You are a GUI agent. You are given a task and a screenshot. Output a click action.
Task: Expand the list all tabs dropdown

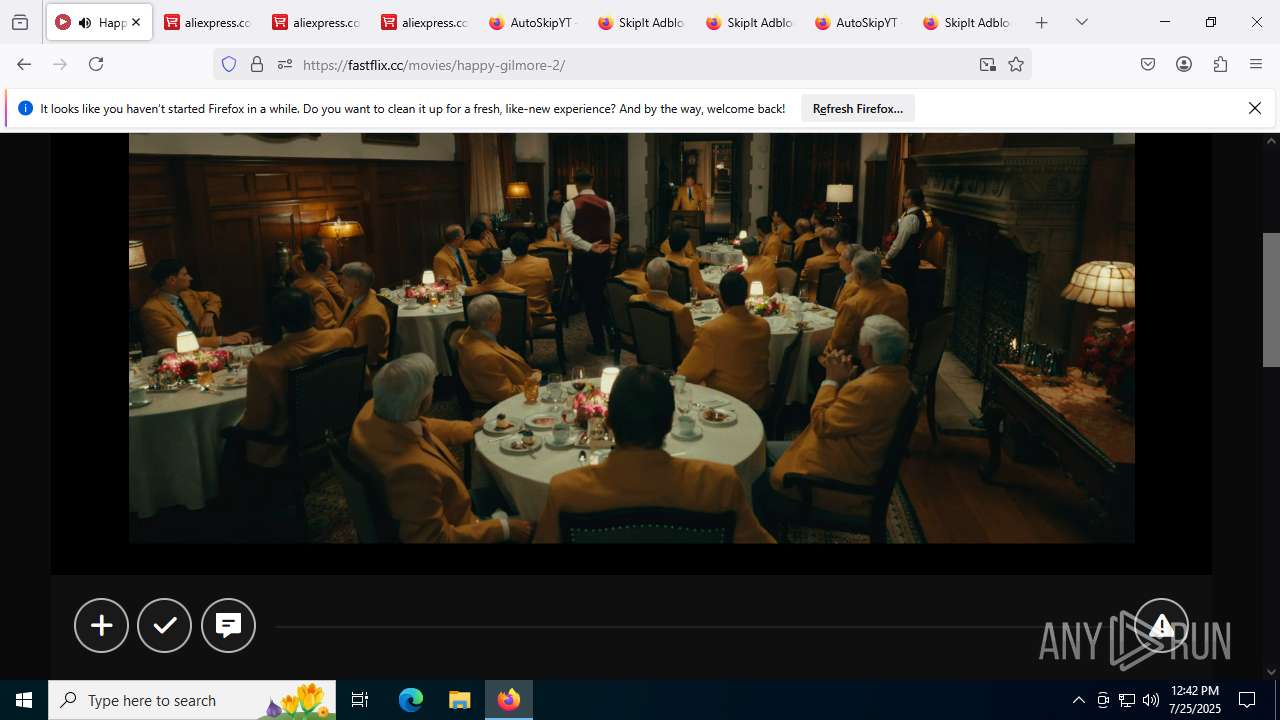[x=1082, y=22]
